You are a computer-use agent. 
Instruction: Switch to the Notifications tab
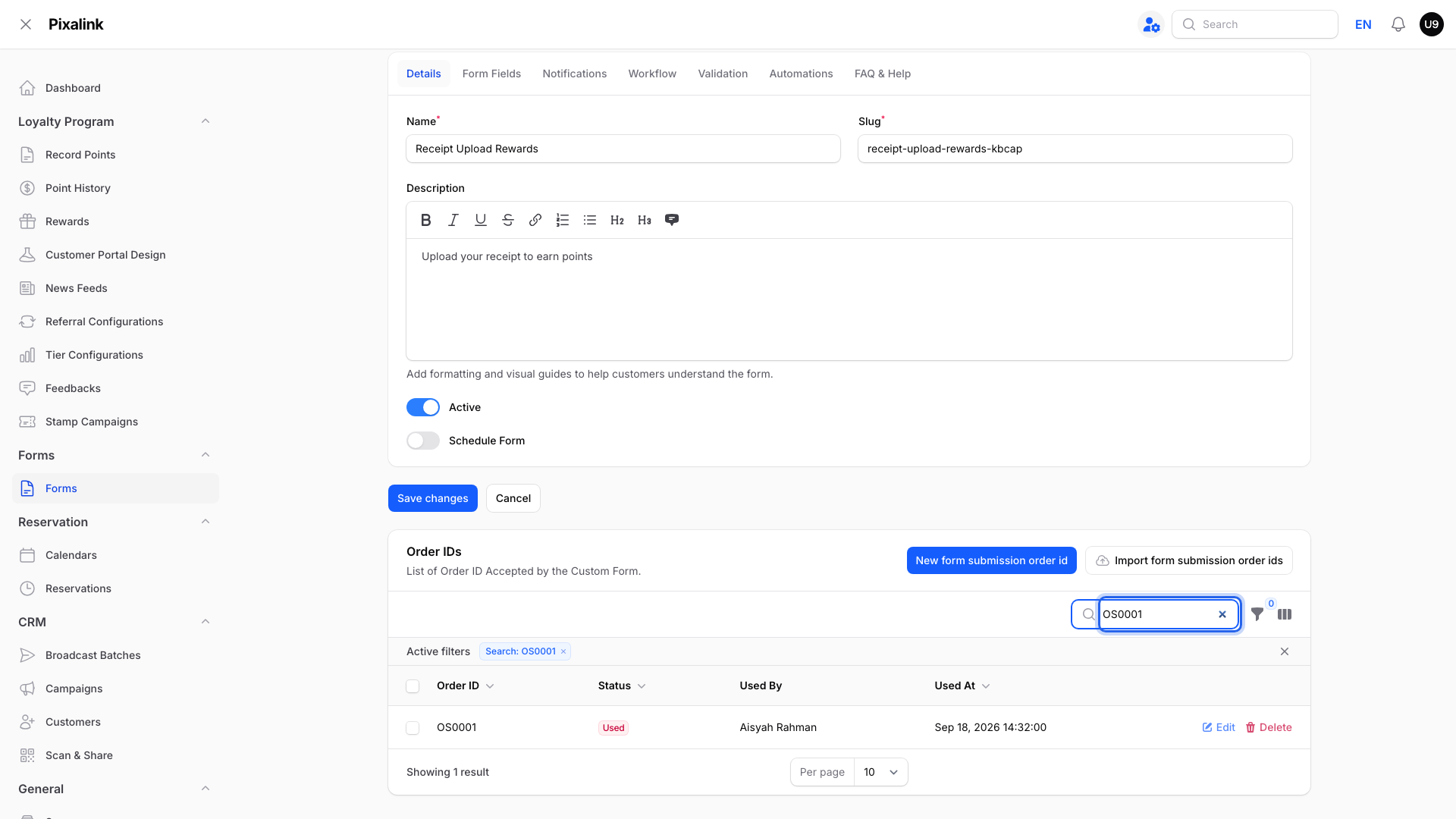574,74
